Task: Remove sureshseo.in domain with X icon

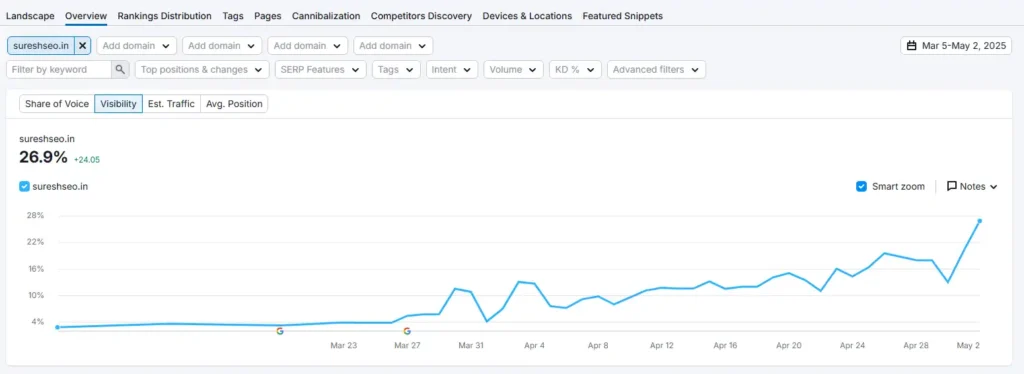Action: coord(82,46)
